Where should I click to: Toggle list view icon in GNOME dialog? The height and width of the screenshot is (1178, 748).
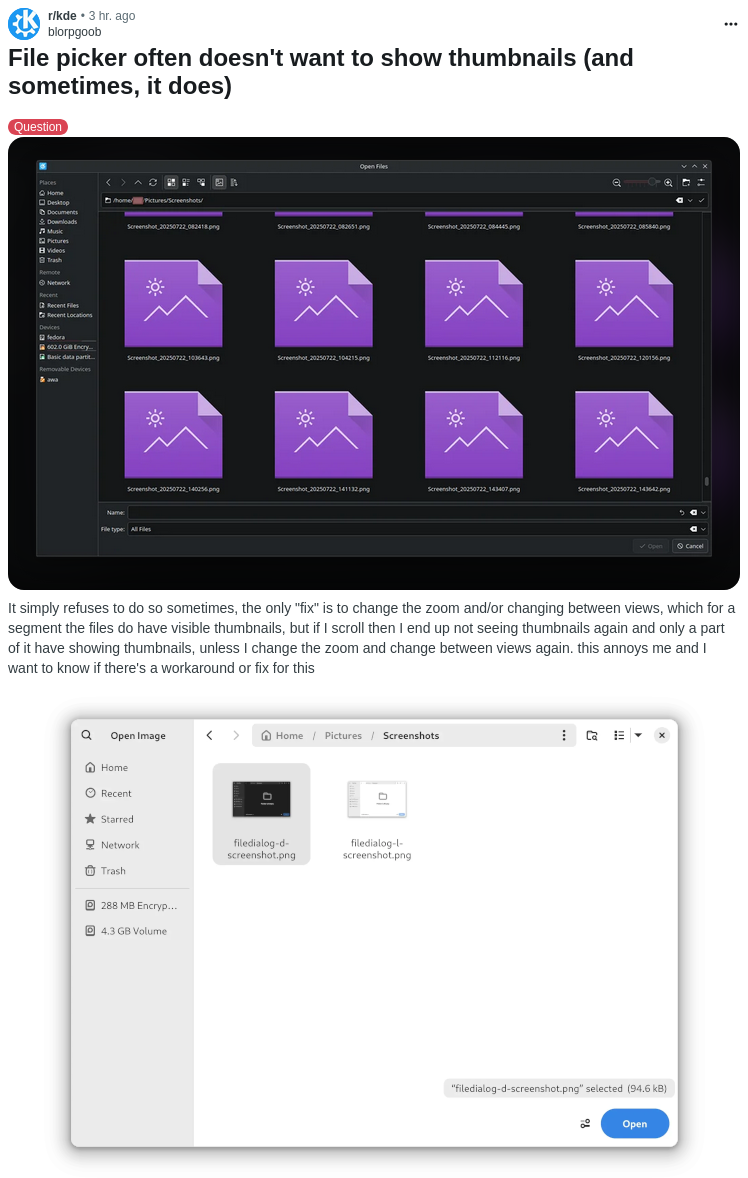[x=619, y=735]
